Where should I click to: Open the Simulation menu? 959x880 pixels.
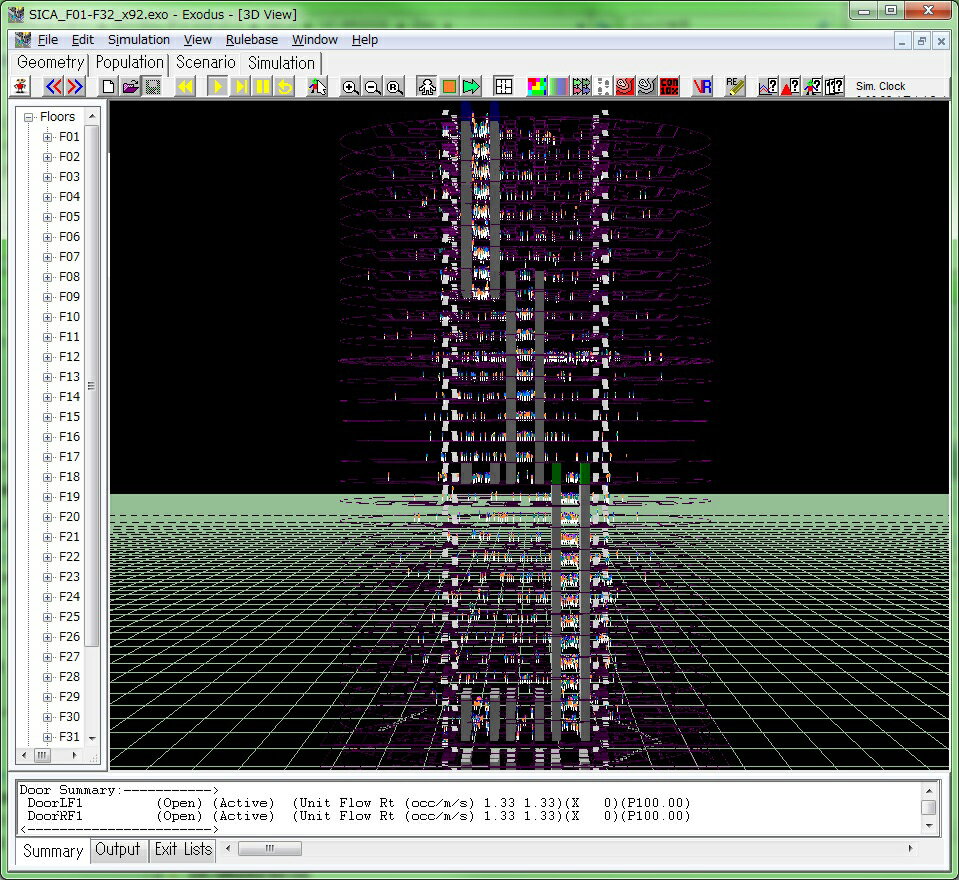(x=139, y=40)
